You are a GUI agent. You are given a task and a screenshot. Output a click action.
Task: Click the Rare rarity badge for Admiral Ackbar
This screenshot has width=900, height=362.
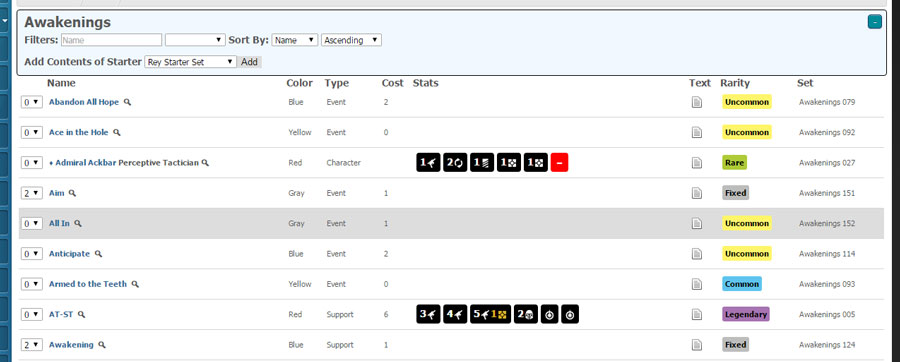click(x=735, y=163)
